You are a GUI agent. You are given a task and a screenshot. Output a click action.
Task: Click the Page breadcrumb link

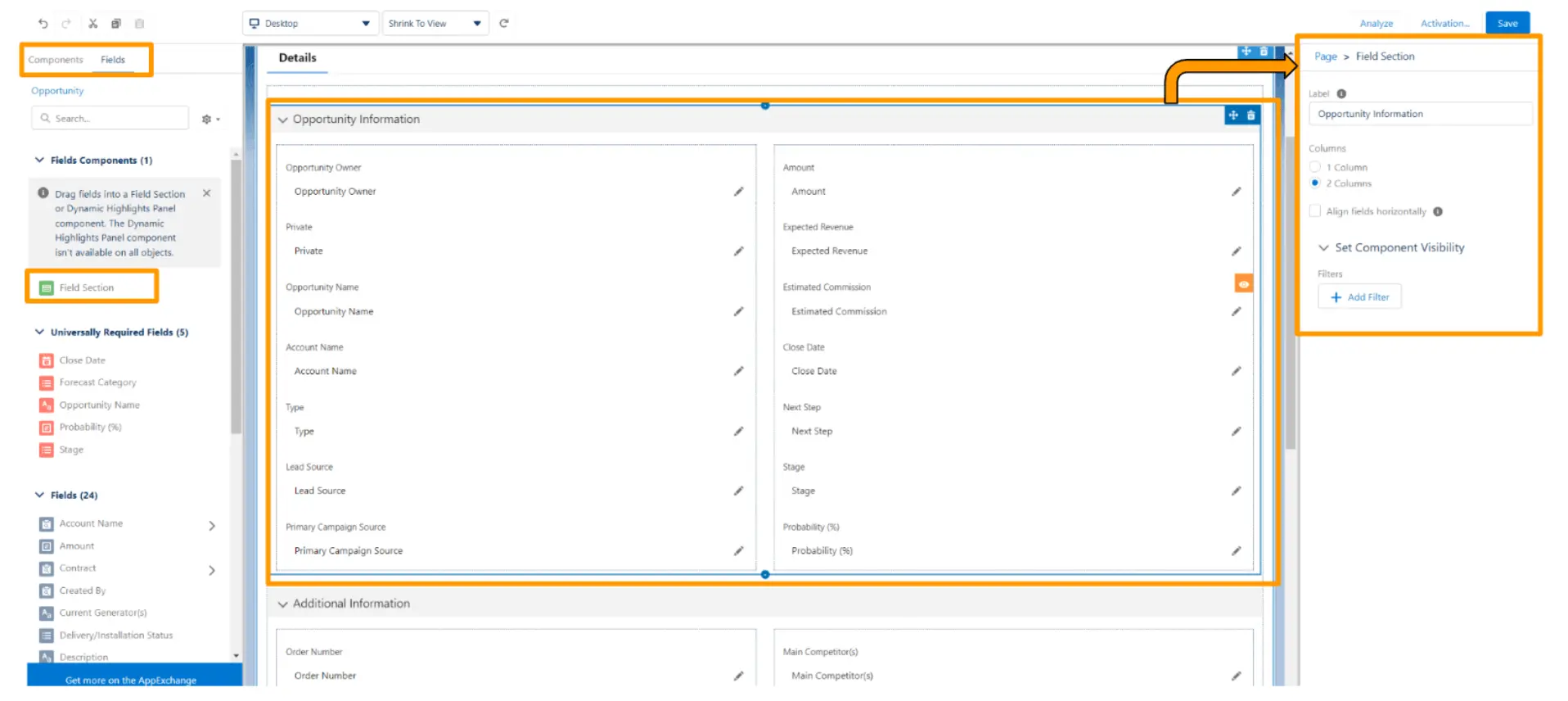(x=1326, y=57)
